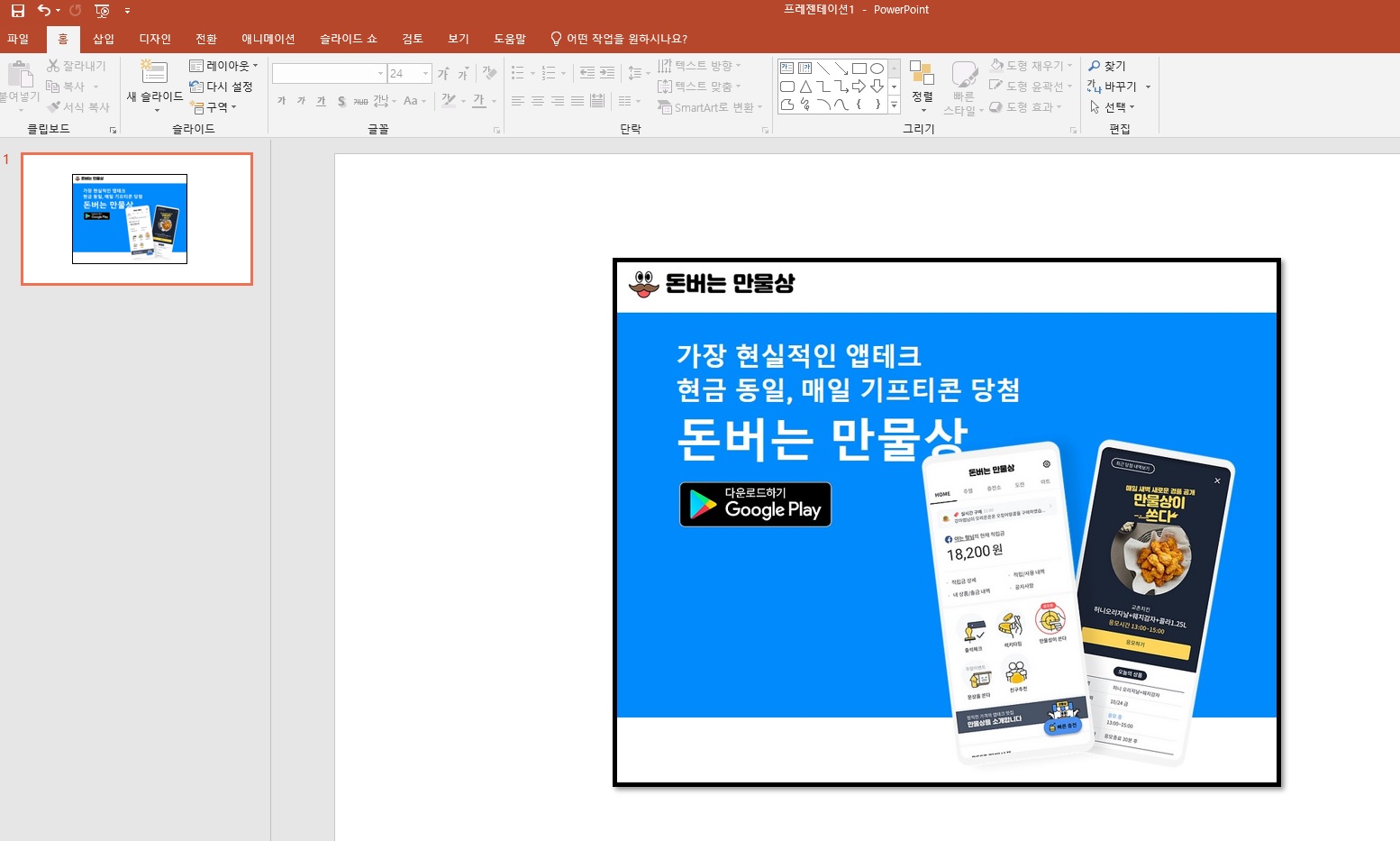The image size is (1400, 841).
Task: Click SmartArt로 변환 (Convert to SmartArt)
Action: pyautogui.click(x=709, y=107)
